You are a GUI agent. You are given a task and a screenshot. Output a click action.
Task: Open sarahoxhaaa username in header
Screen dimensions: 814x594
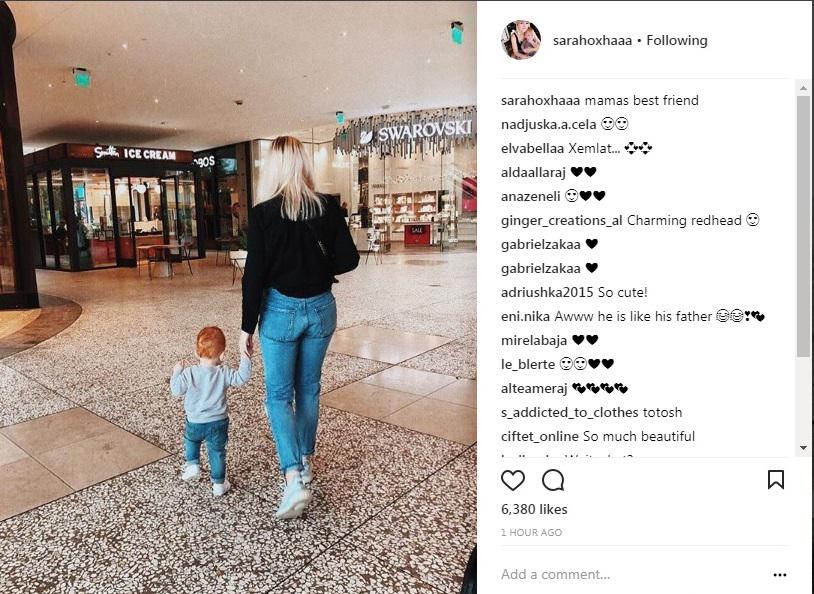click(x=592, y=40)
